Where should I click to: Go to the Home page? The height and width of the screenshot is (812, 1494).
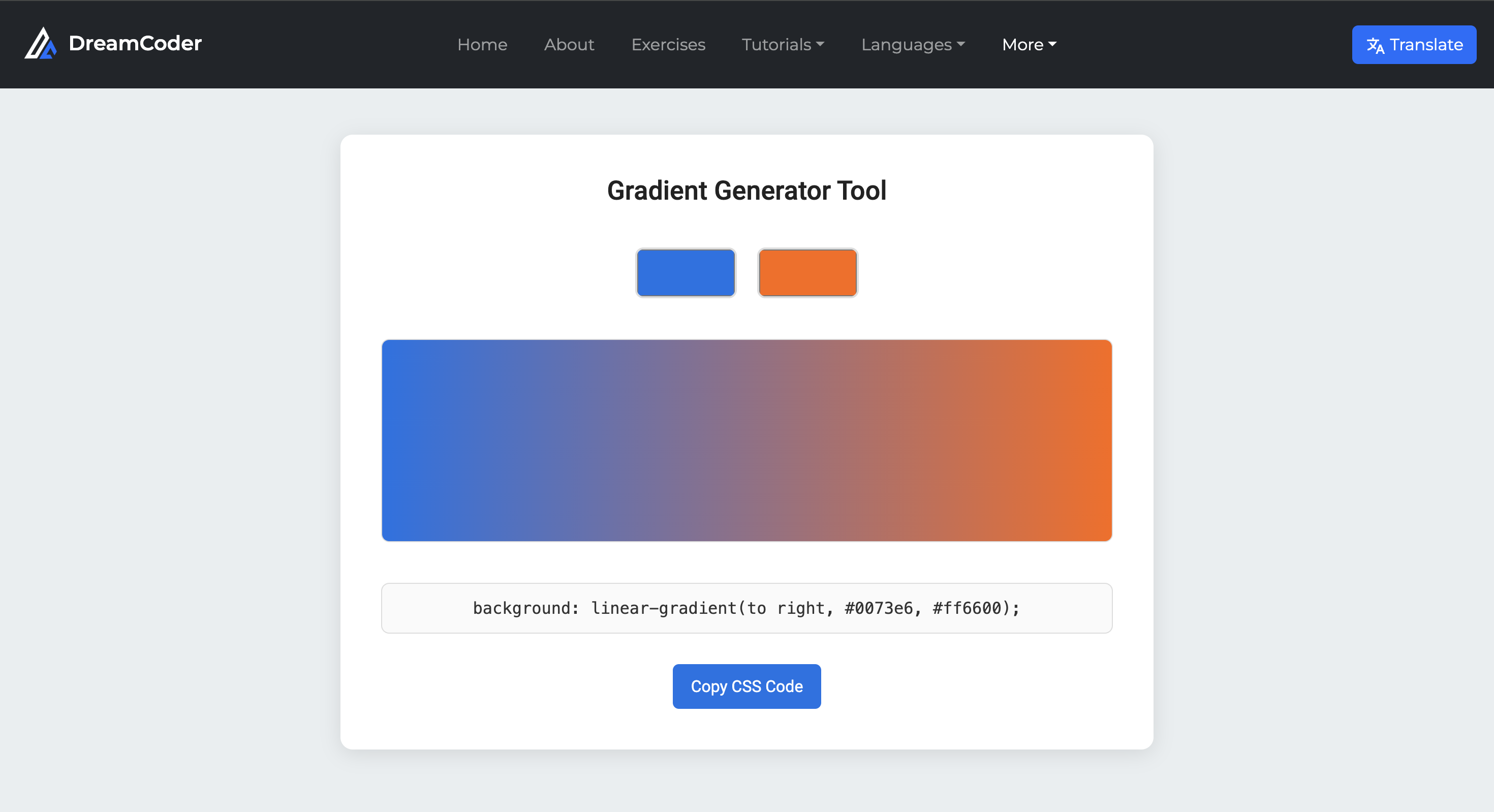(x=482, y=45)
